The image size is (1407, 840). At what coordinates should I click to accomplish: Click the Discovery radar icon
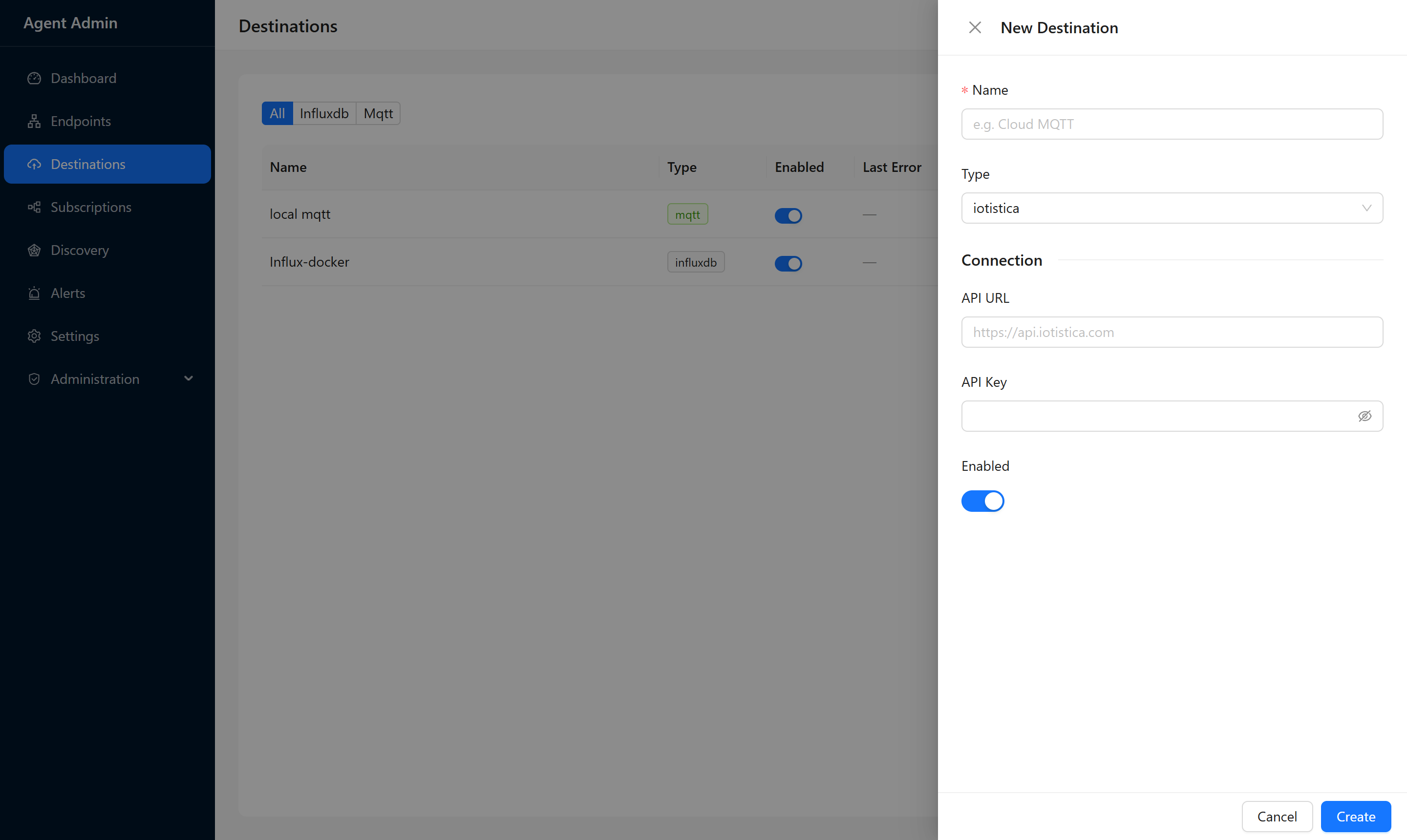click(x=34, y=250)
